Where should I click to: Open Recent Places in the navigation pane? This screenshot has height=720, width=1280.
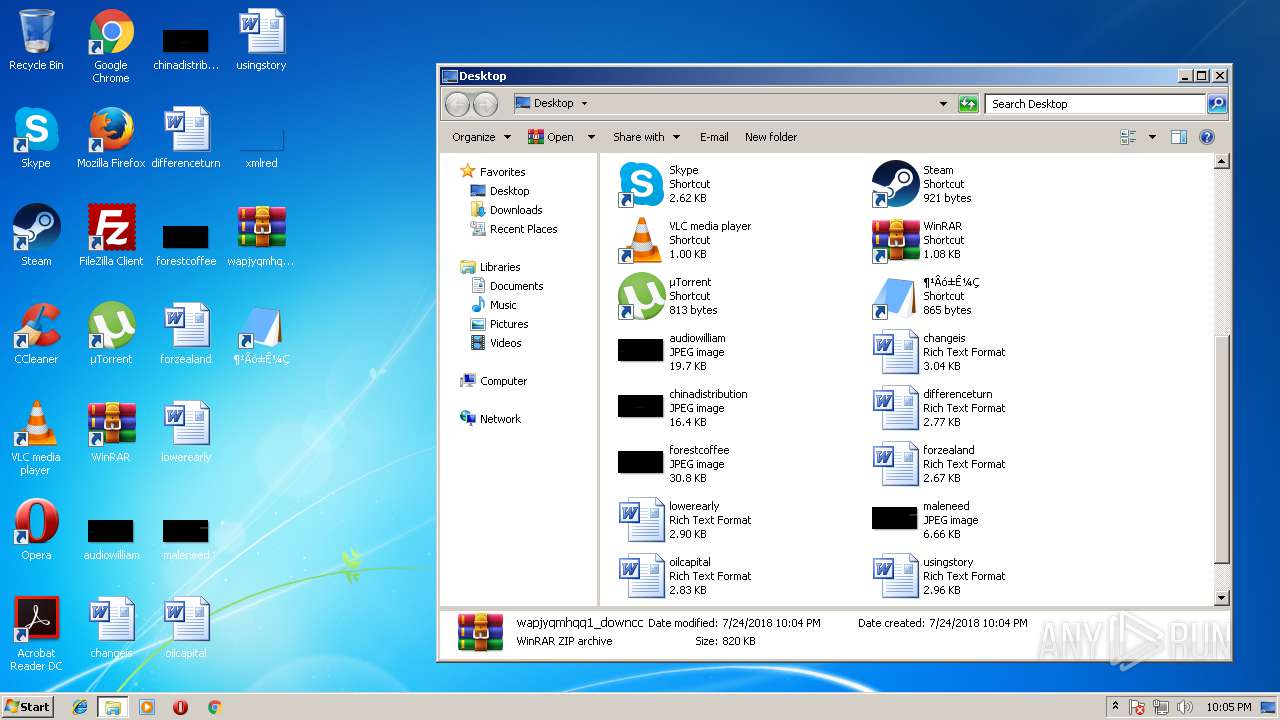(513, 229)
